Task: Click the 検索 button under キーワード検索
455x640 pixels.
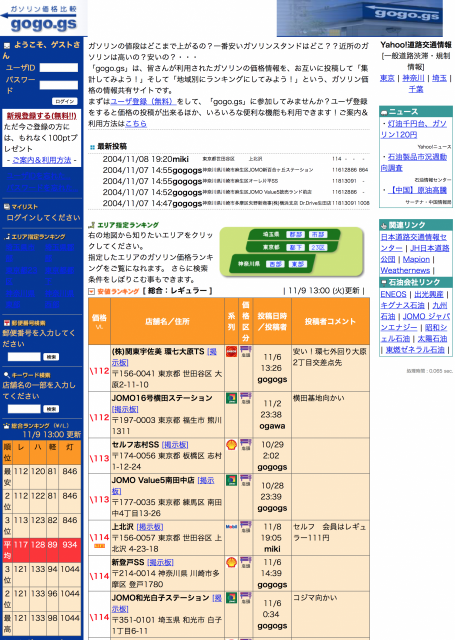Action: [51, 409]
